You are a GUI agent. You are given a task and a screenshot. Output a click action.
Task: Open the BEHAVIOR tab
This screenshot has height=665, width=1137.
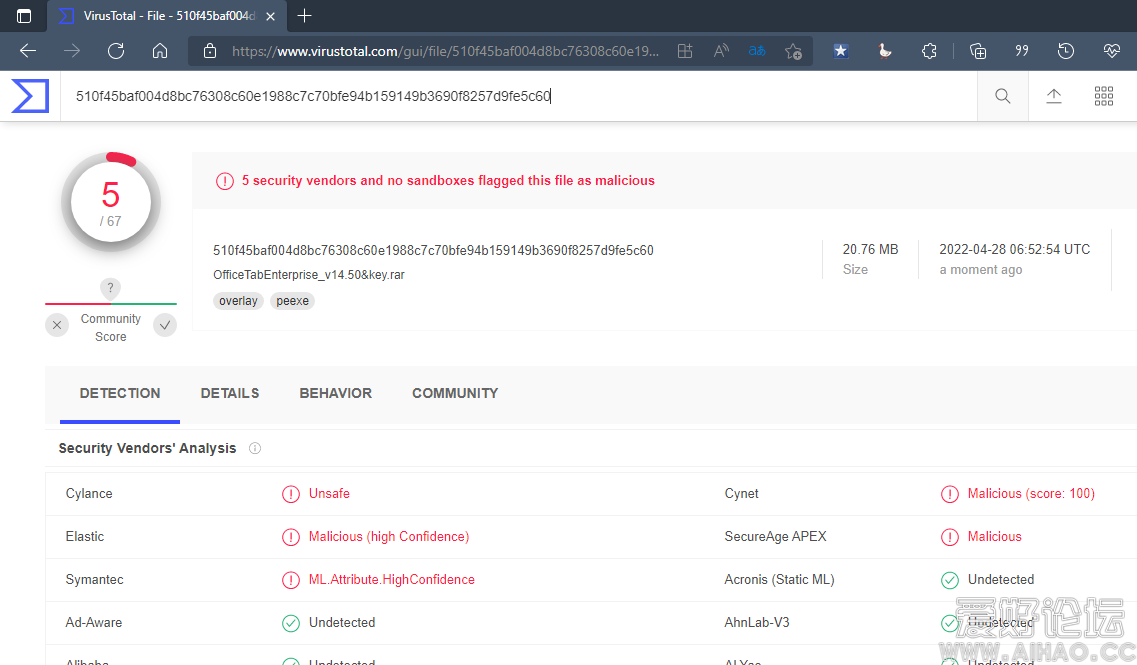pos(335,393)
